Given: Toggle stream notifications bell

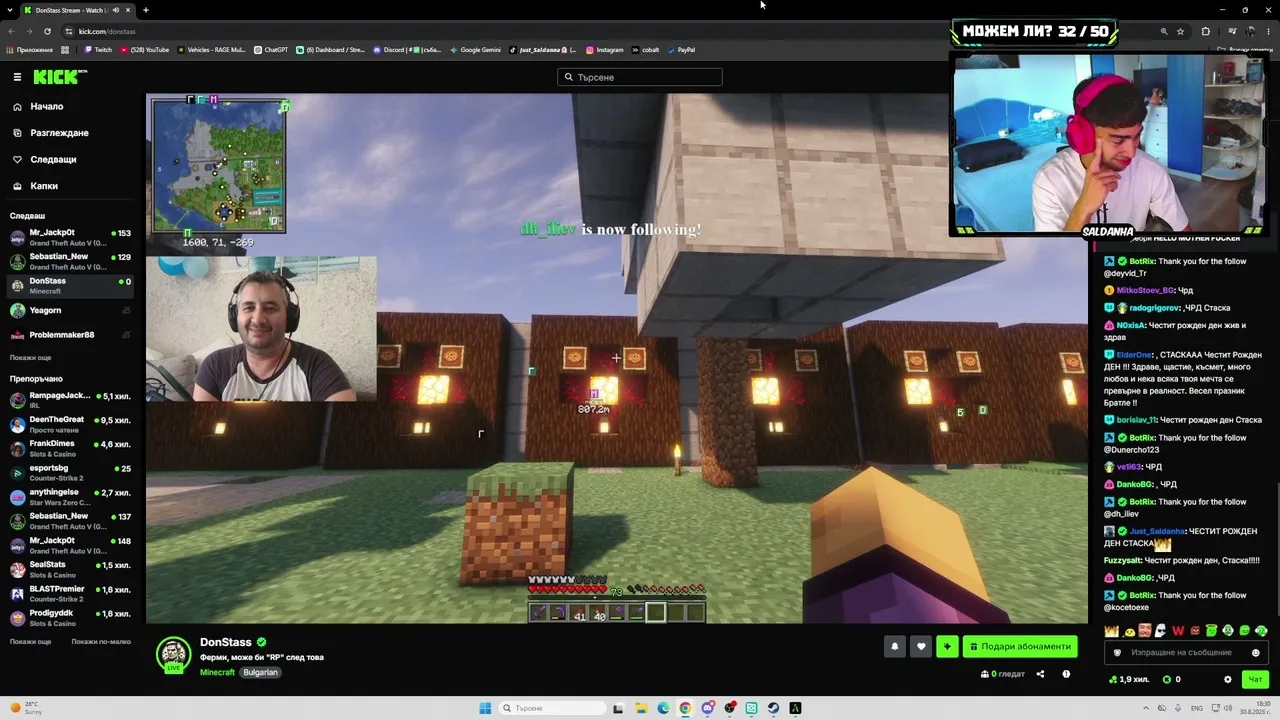Looking at the screenshot, I should point(895,646).
